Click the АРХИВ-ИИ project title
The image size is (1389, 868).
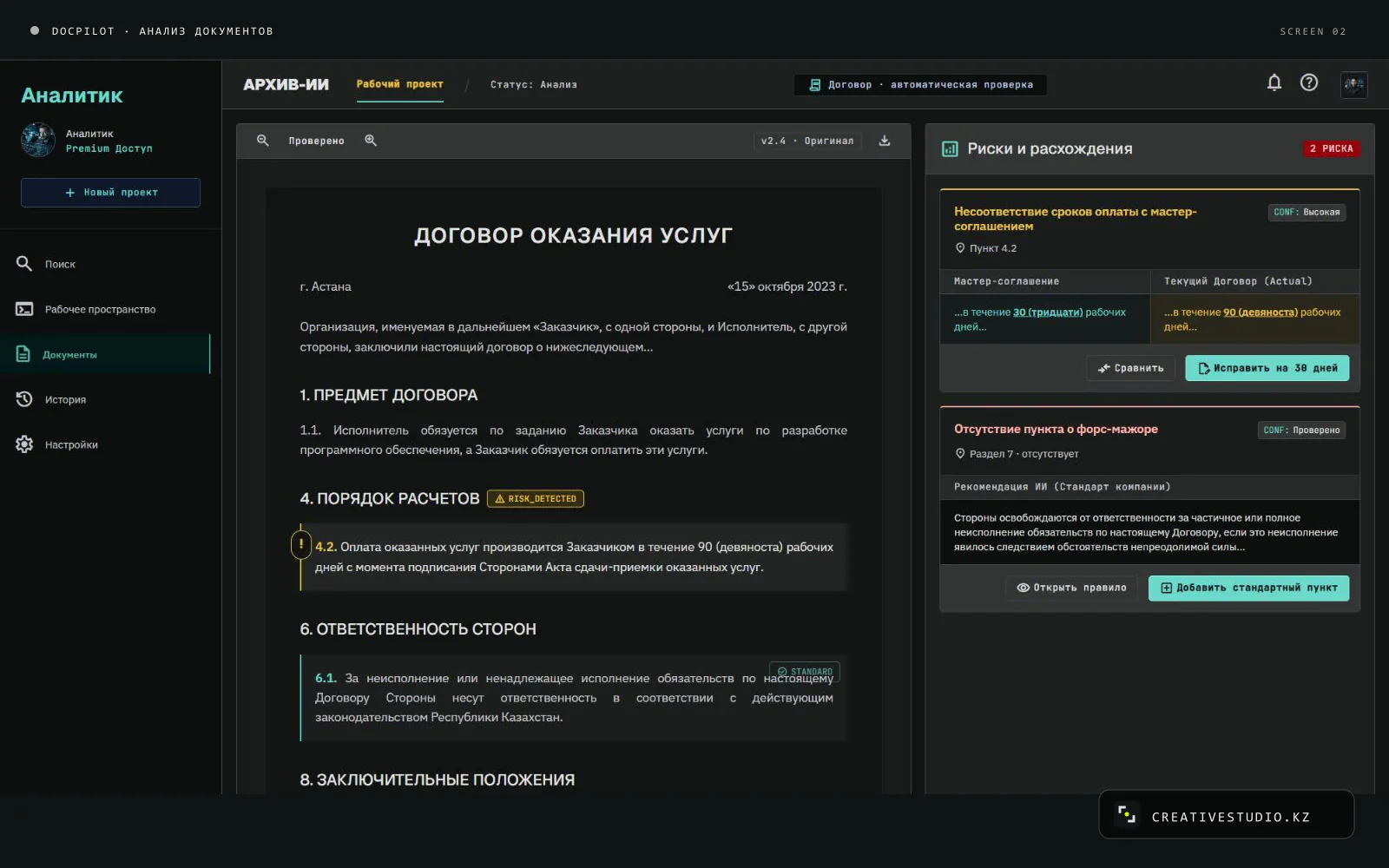coord(286,84)
